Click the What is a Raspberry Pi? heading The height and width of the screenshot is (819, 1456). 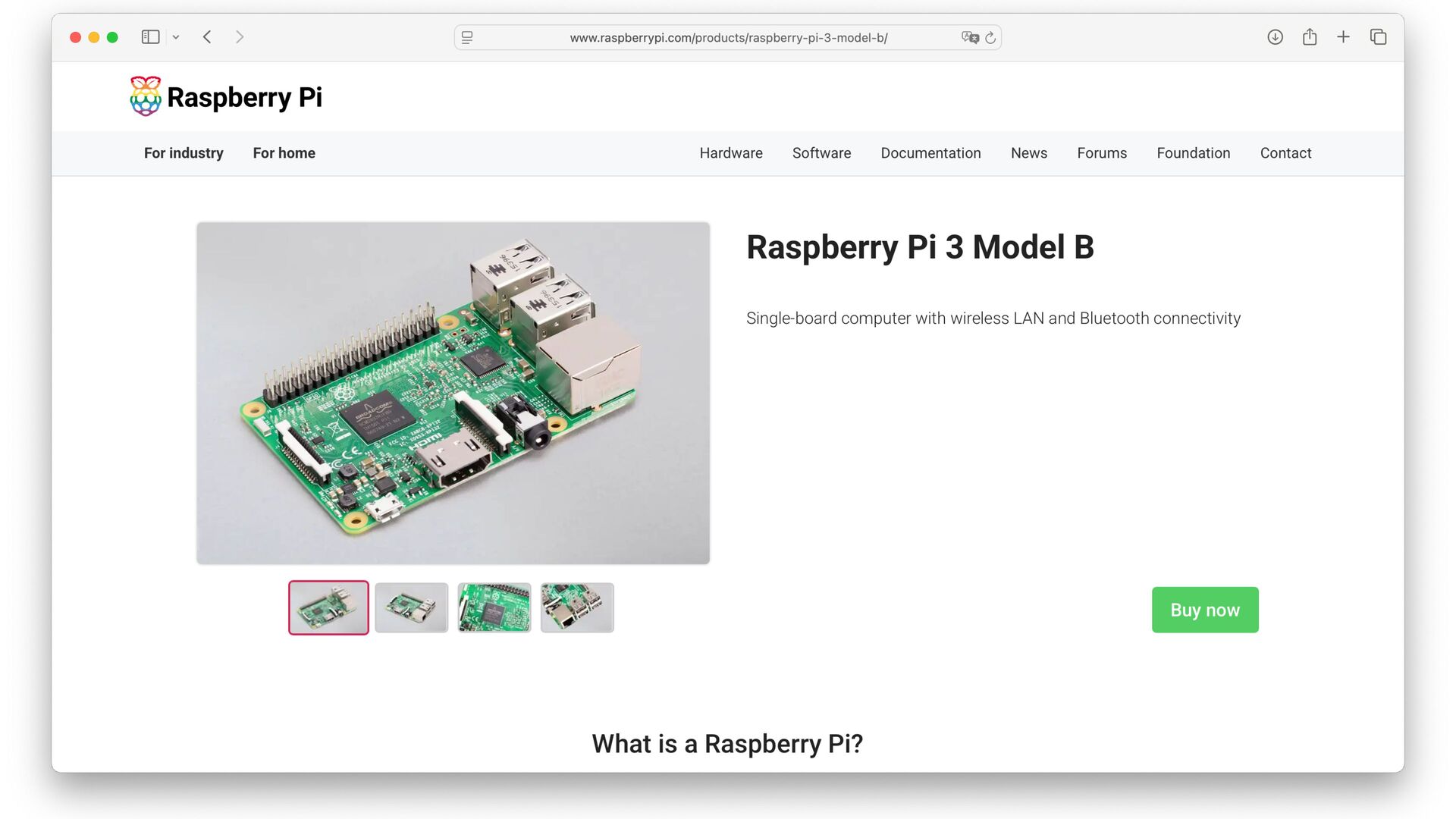[727, 744]
